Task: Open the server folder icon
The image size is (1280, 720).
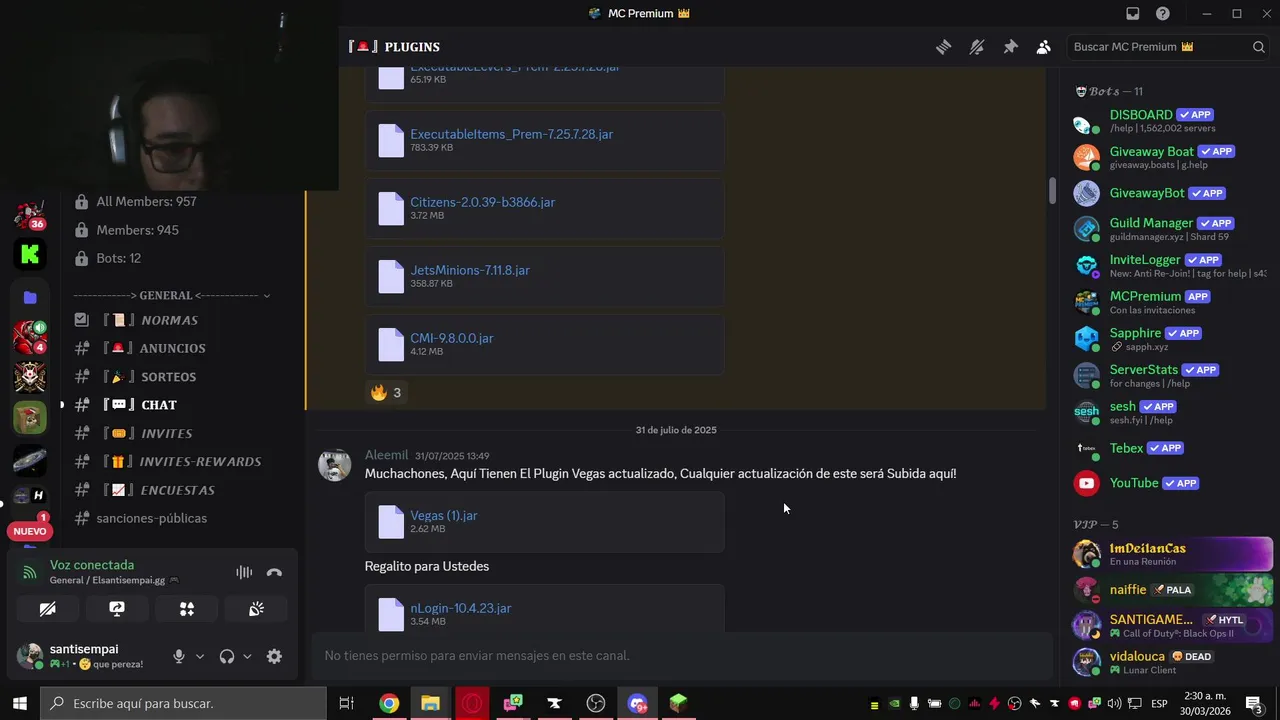Action: click(x=30, y=297)
